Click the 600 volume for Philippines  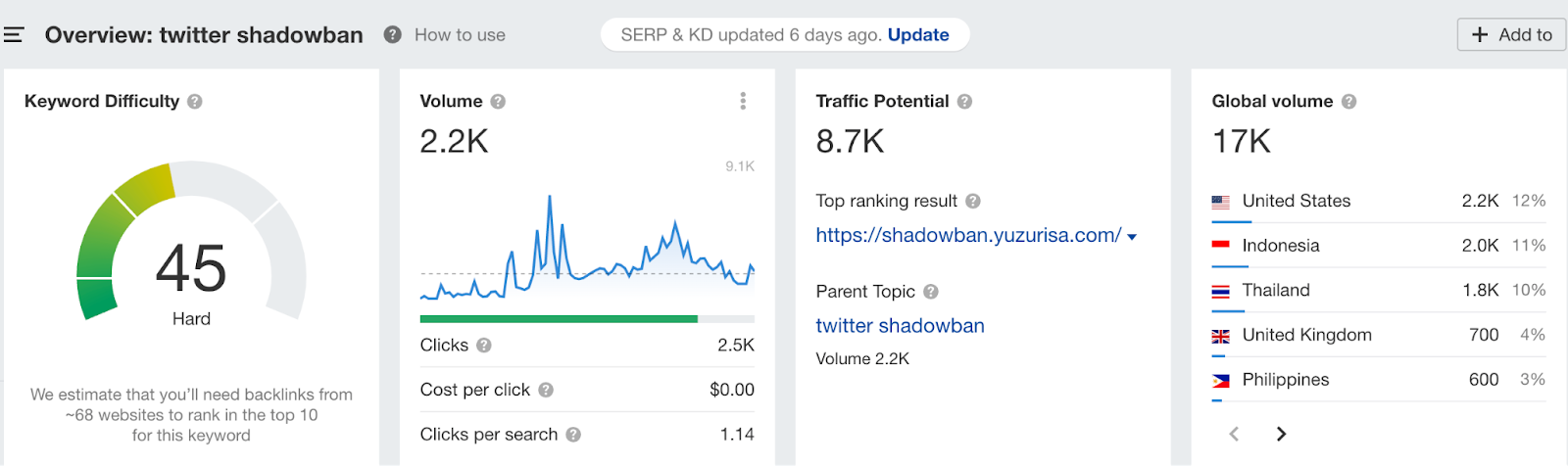point(1484,380)
